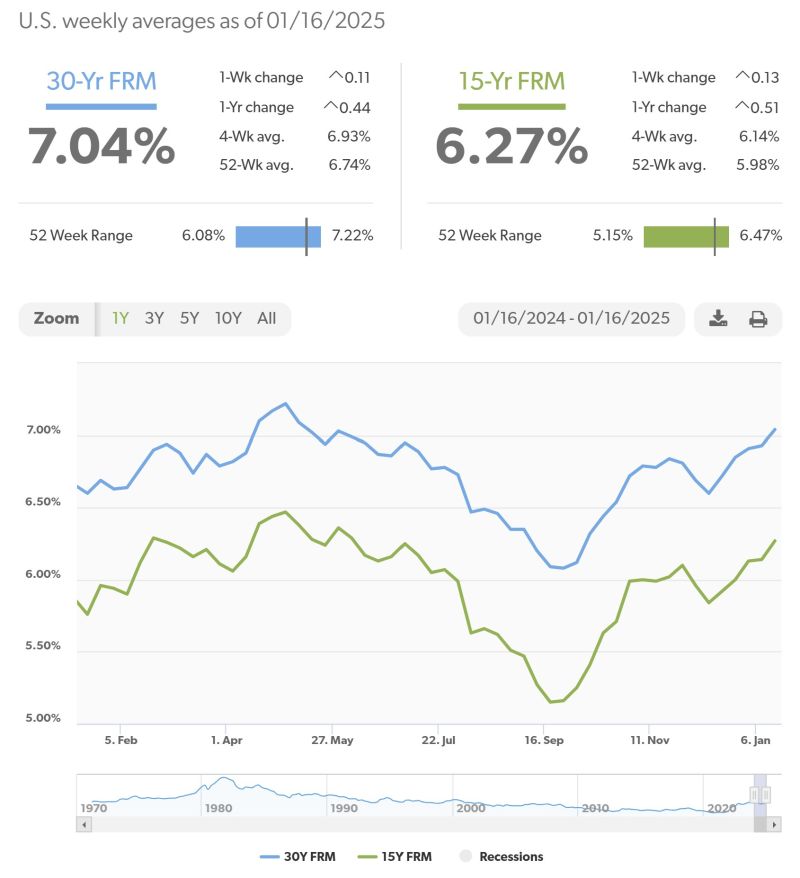Switch zoom to 5Y

coord(189,319)
